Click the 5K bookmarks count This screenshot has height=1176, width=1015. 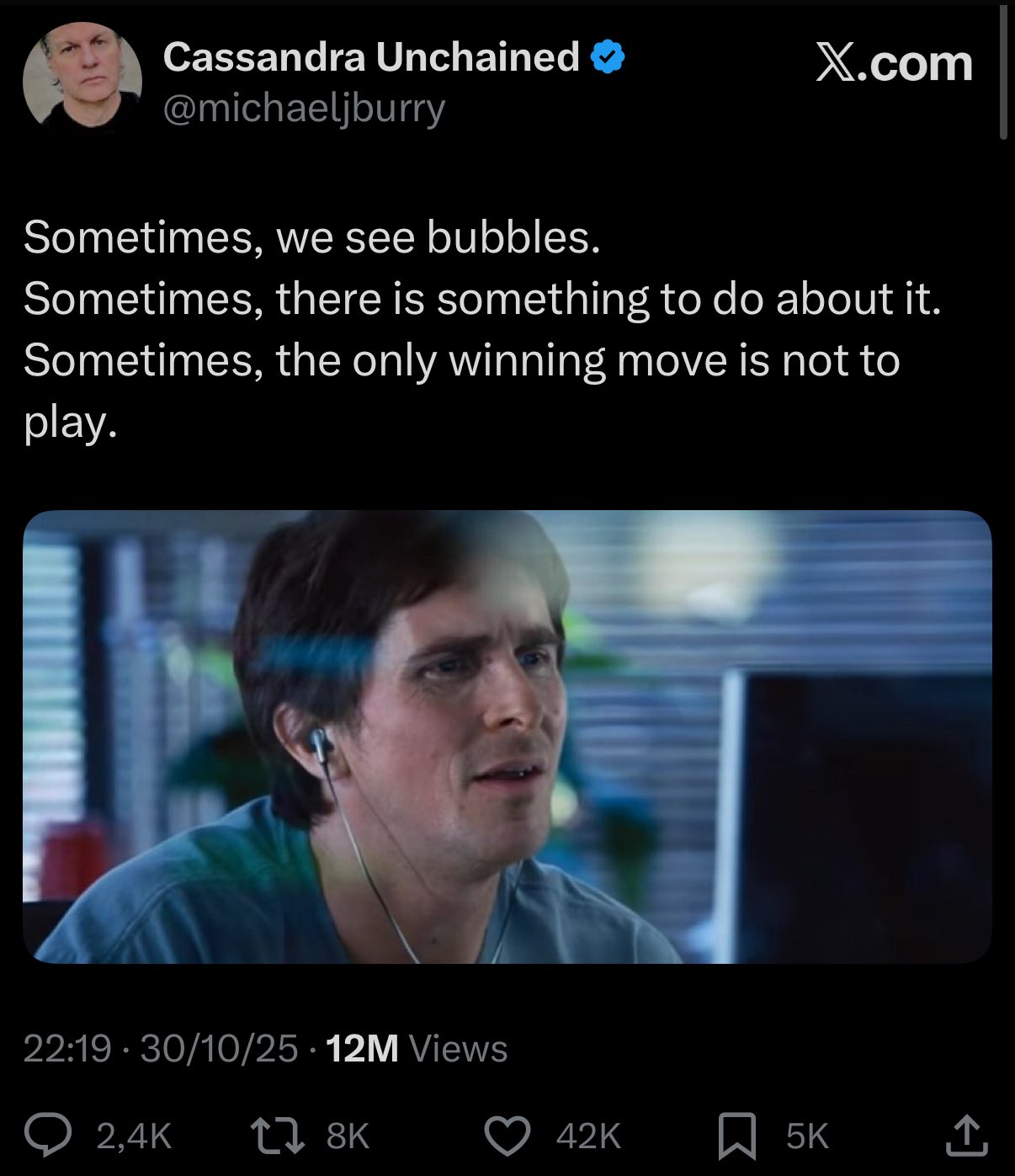click(807, 1136)
